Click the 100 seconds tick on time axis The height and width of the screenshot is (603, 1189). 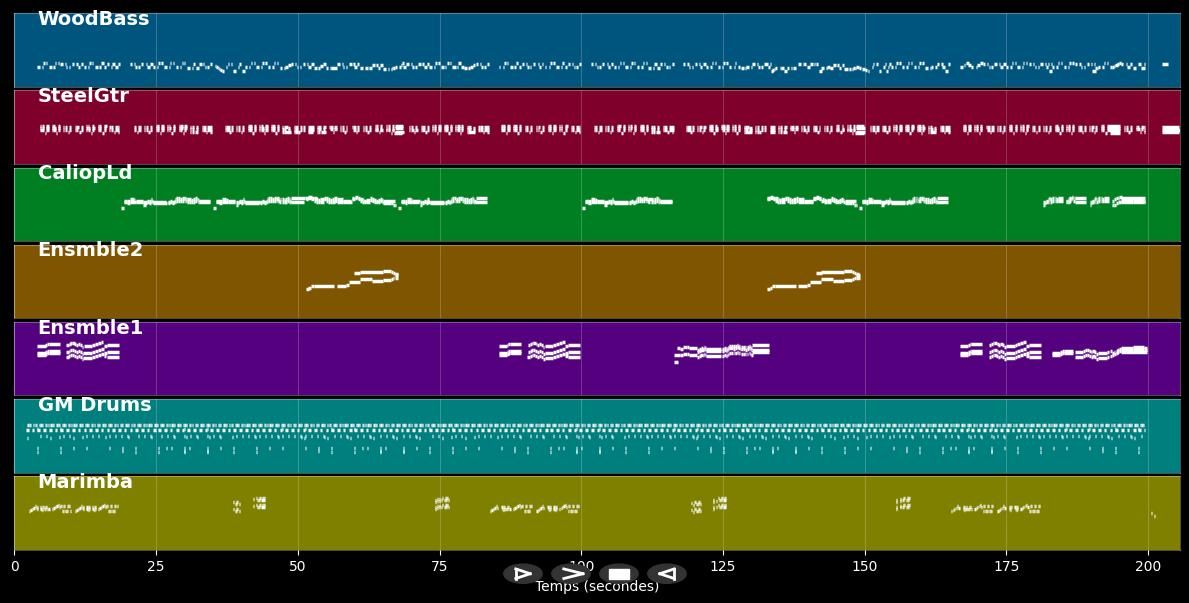click(x=581, y=566)
